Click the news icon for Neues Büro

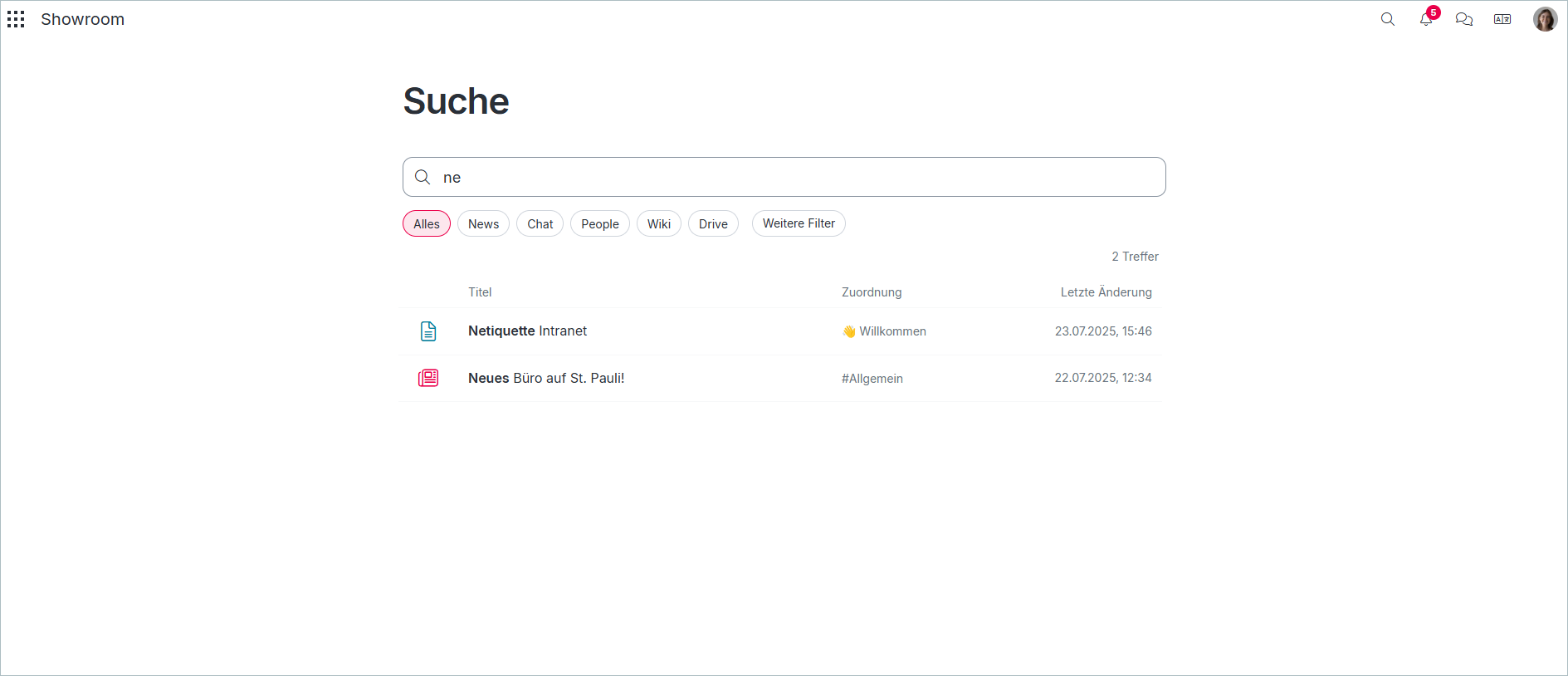point(428,378)
